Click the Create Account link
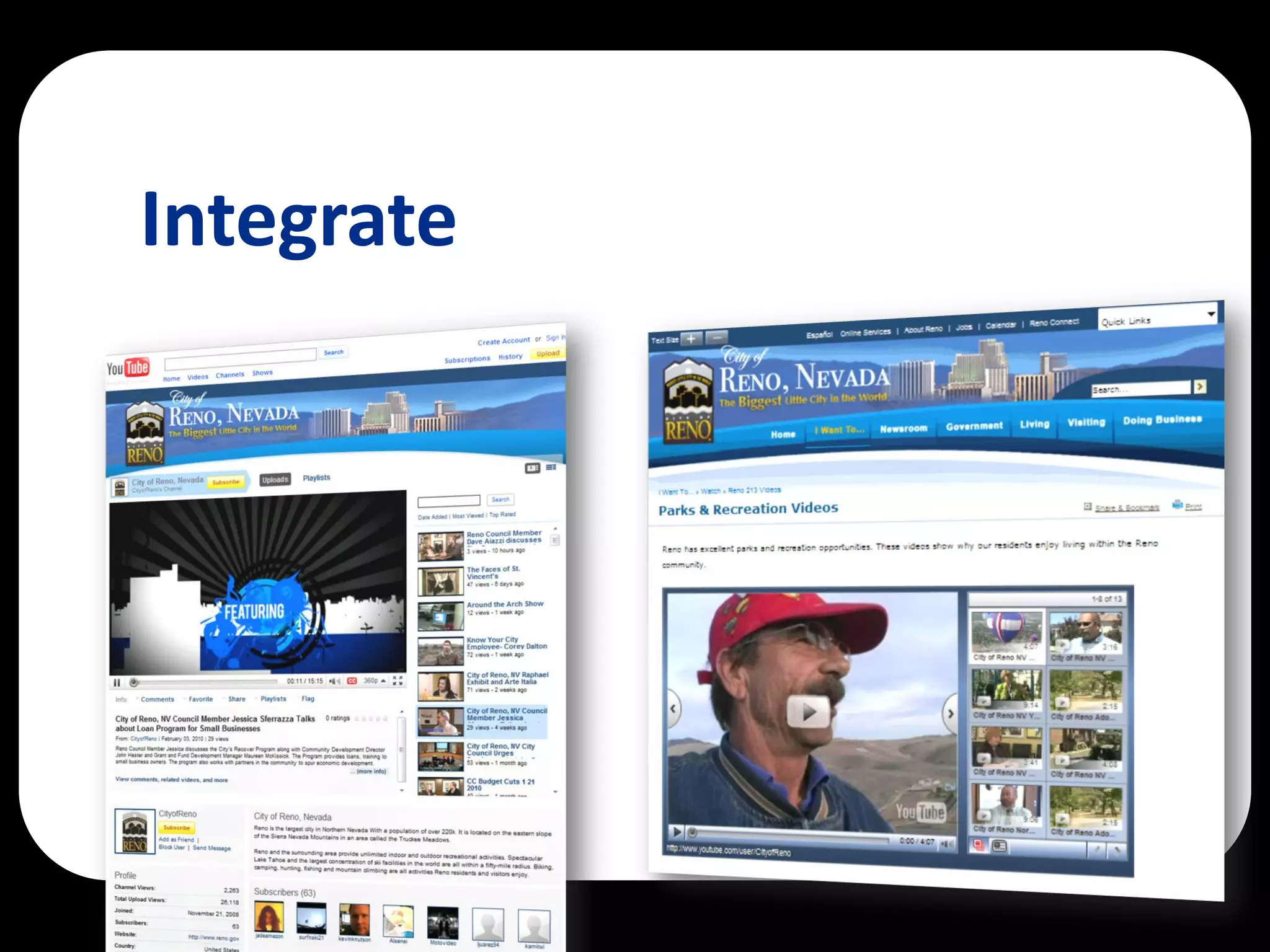Image resolution: width=1270 pixels, height=952 pixels. tap(504, 341)
